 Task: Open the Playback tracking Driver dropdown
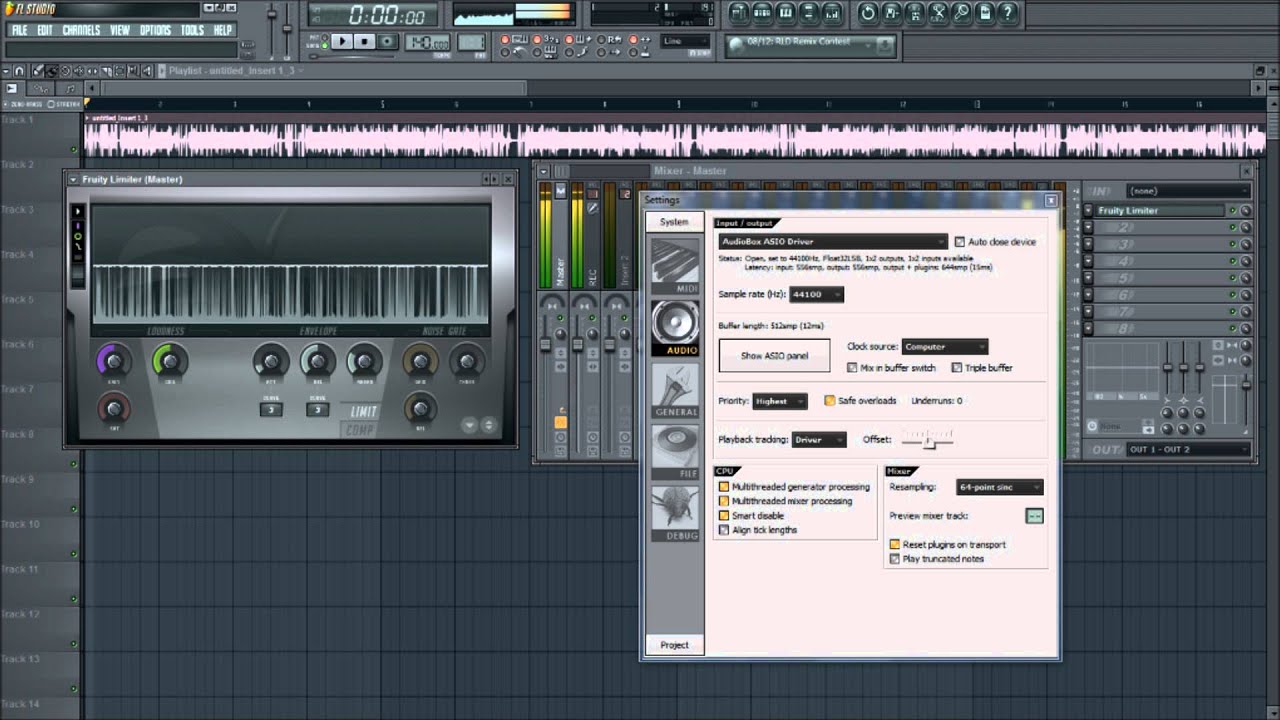[x=819, y=440]
